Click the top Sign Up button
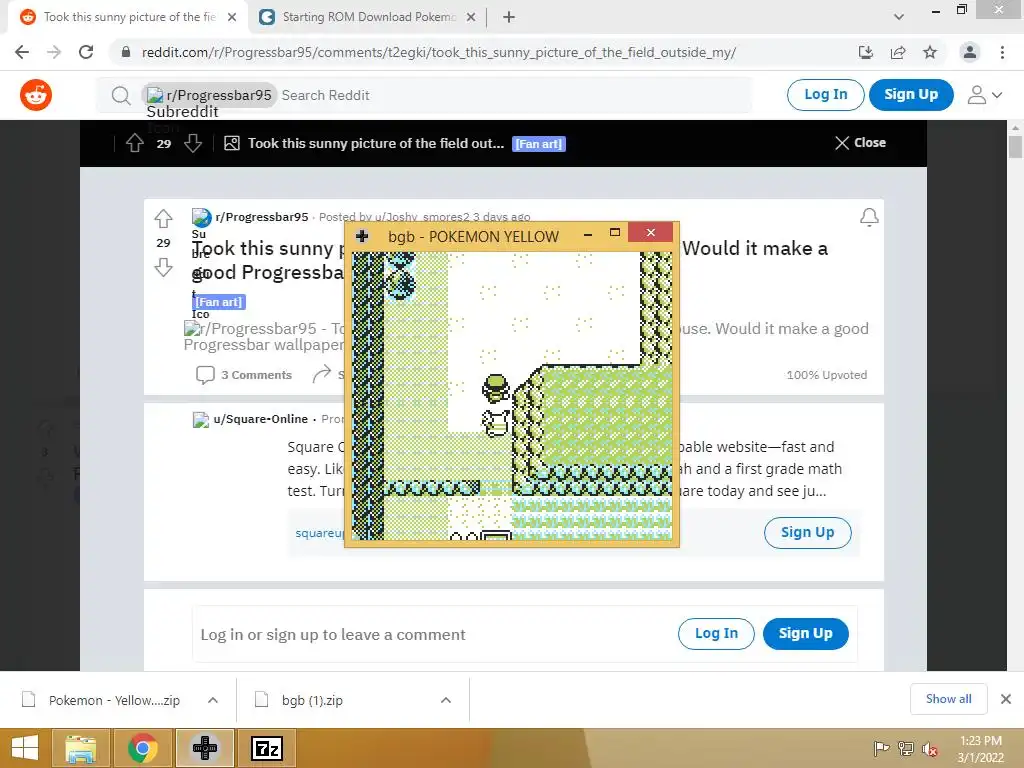 911,95
